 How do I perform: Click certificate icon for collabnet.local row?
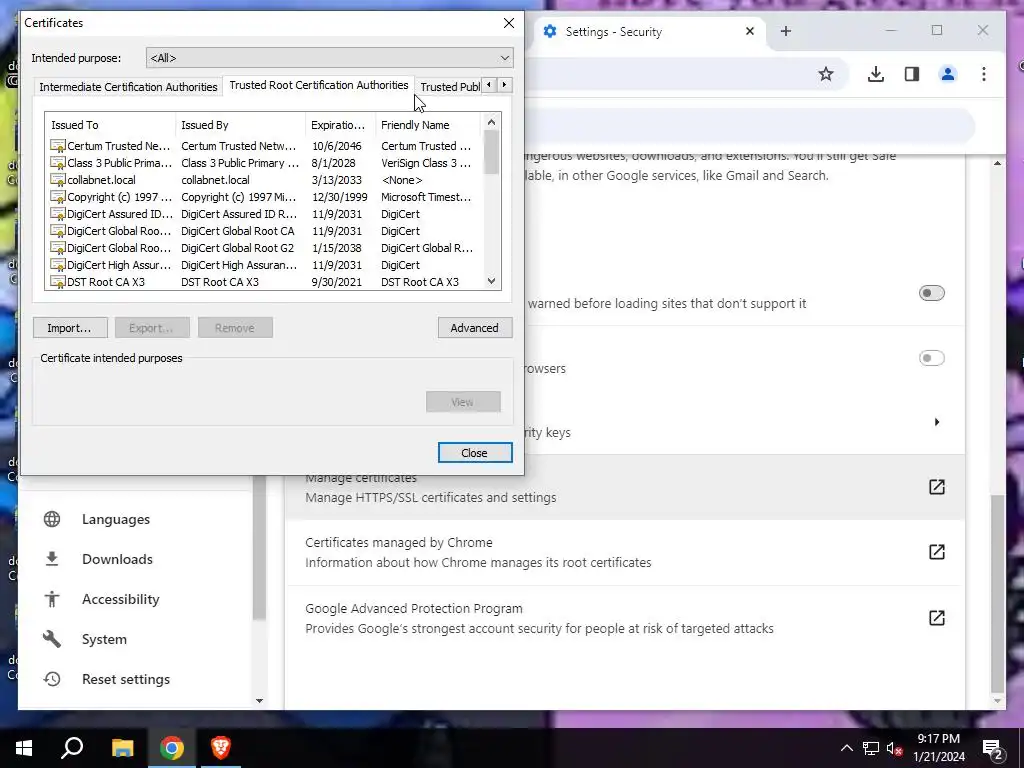click(57, 180)
